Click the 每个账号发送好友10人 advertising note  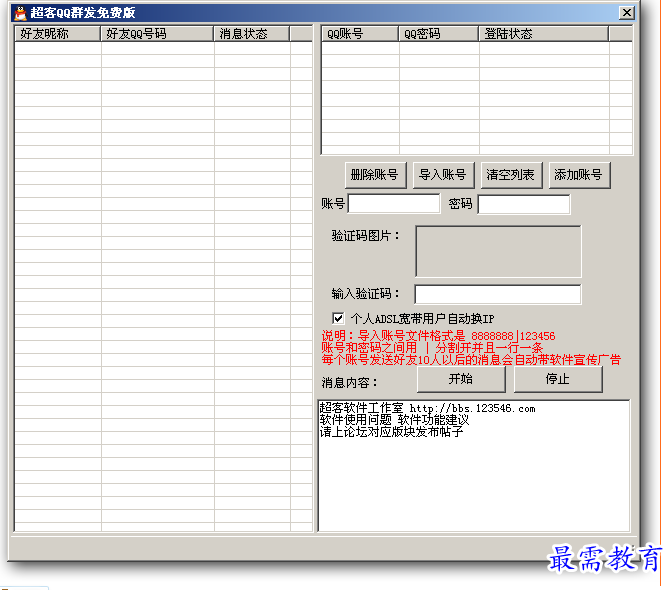tap(471, 360)
